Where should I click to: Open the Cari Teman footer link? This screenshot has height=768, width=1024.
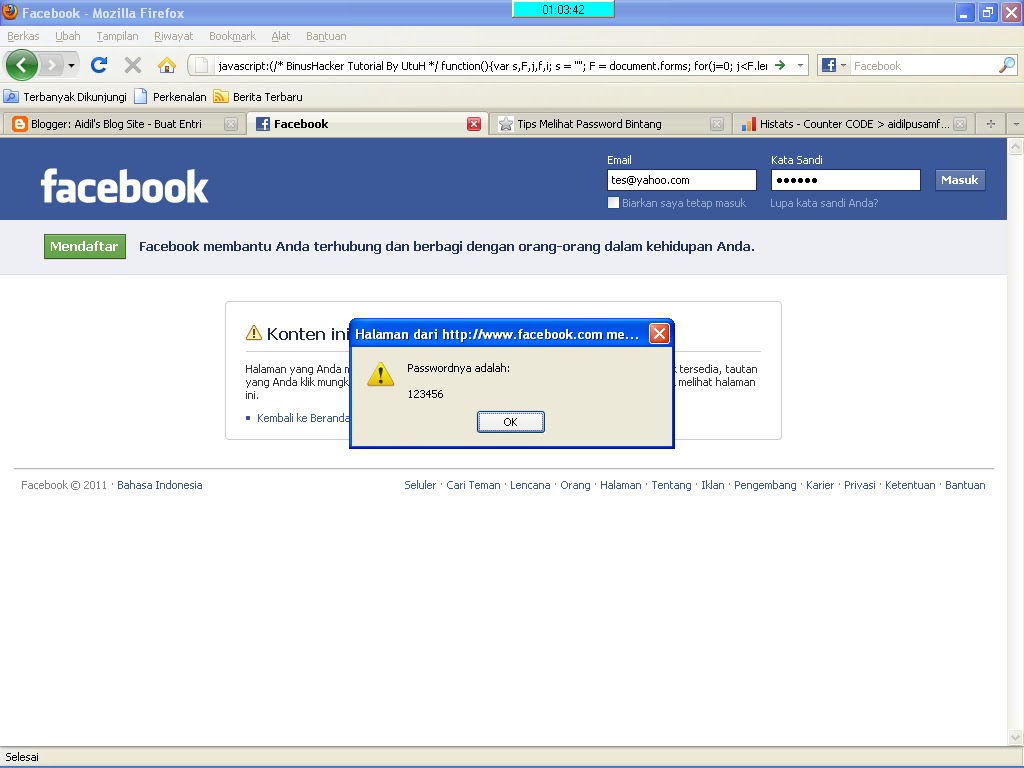pyautogui.click(x=473, y=485)
